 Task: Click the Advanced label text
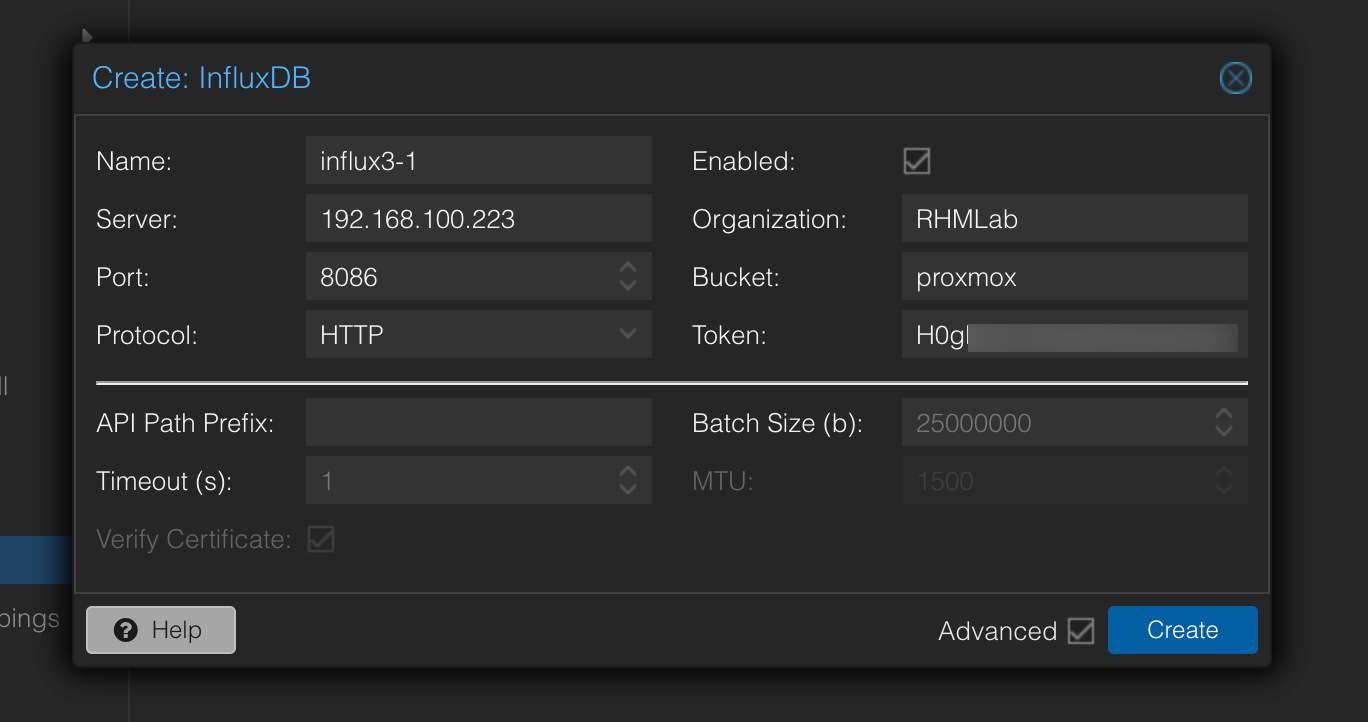click(997, 631)
